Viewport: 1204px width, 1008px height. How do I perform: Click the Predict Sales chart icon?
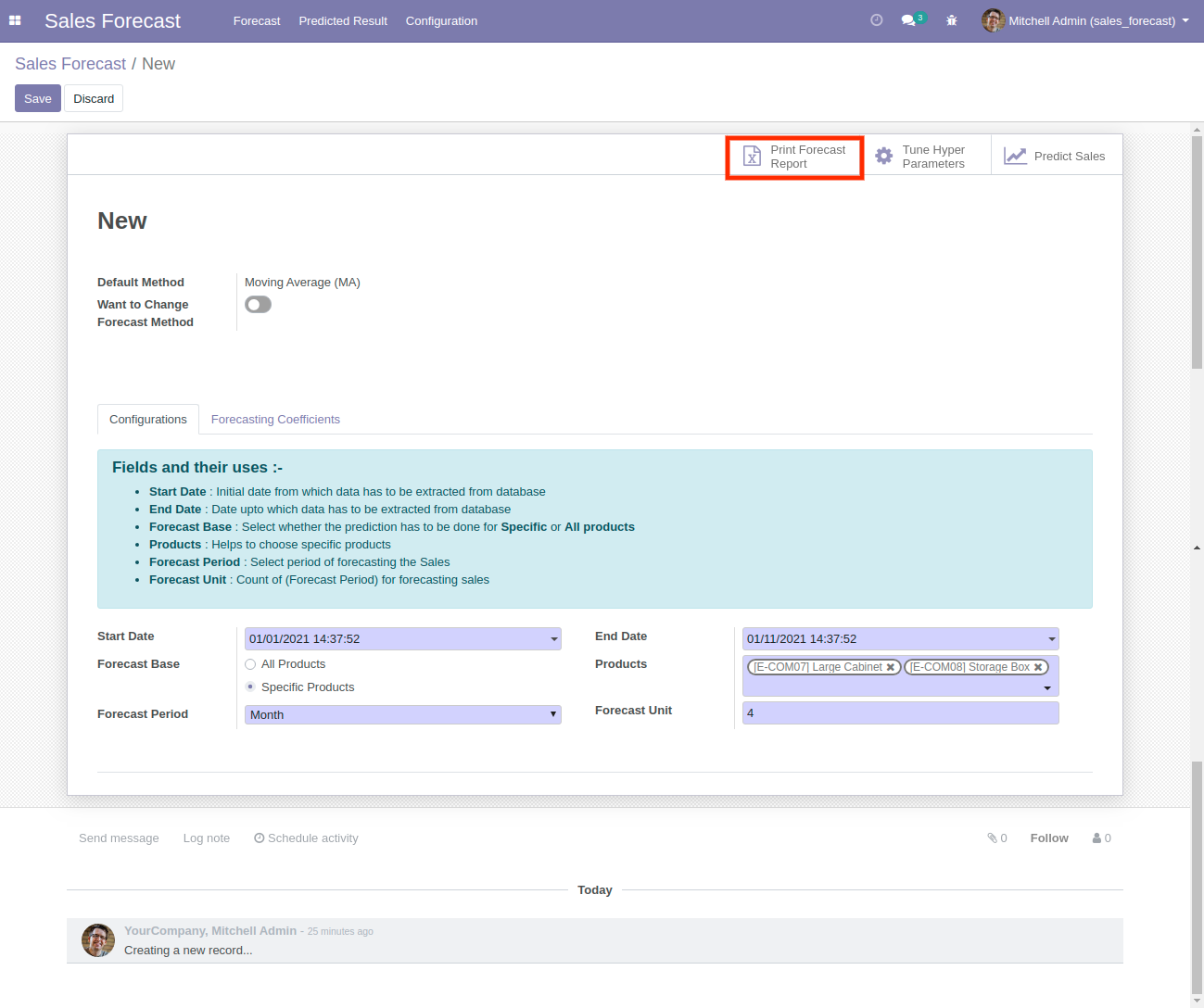(x=1016, y=157)
